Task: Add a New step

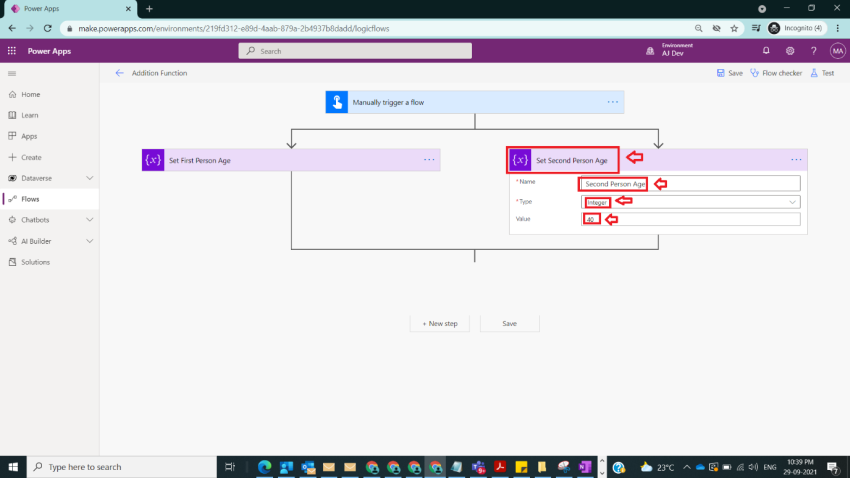Action: tap(440, 324)
